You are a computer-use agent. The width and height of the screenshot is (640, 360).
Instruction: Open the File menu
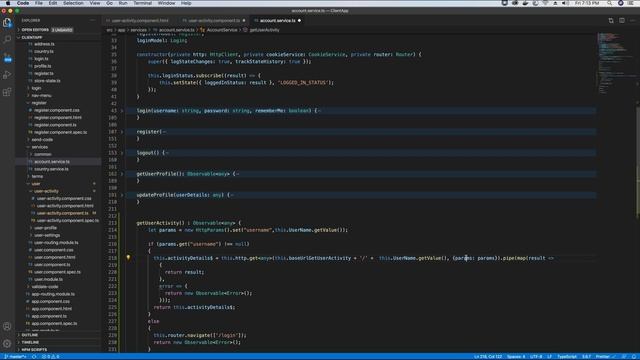coord(39,3)
